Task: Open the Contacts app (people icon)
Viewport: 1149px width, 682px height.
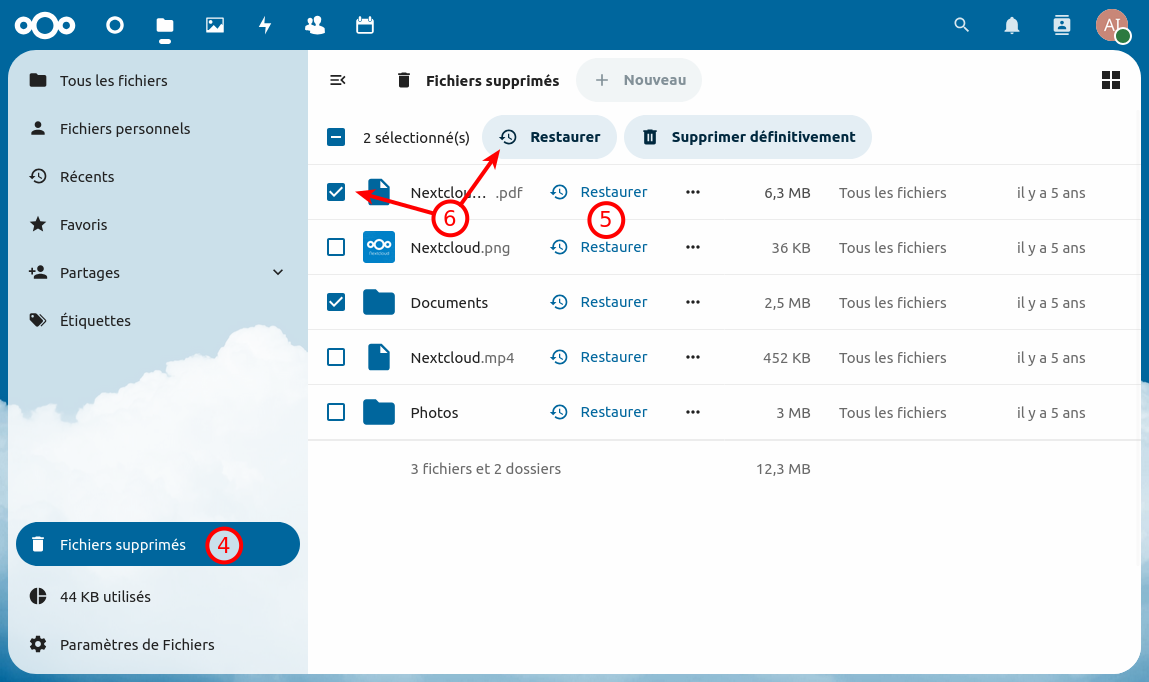Action: [x=314, y=25]
